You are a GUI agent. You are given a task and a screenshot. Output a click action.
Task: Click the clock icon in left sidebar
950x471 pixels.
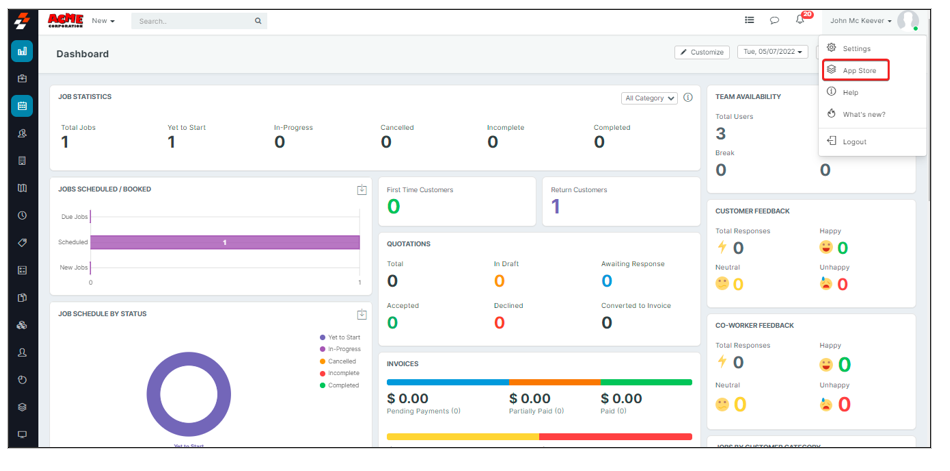click(22, 215)
